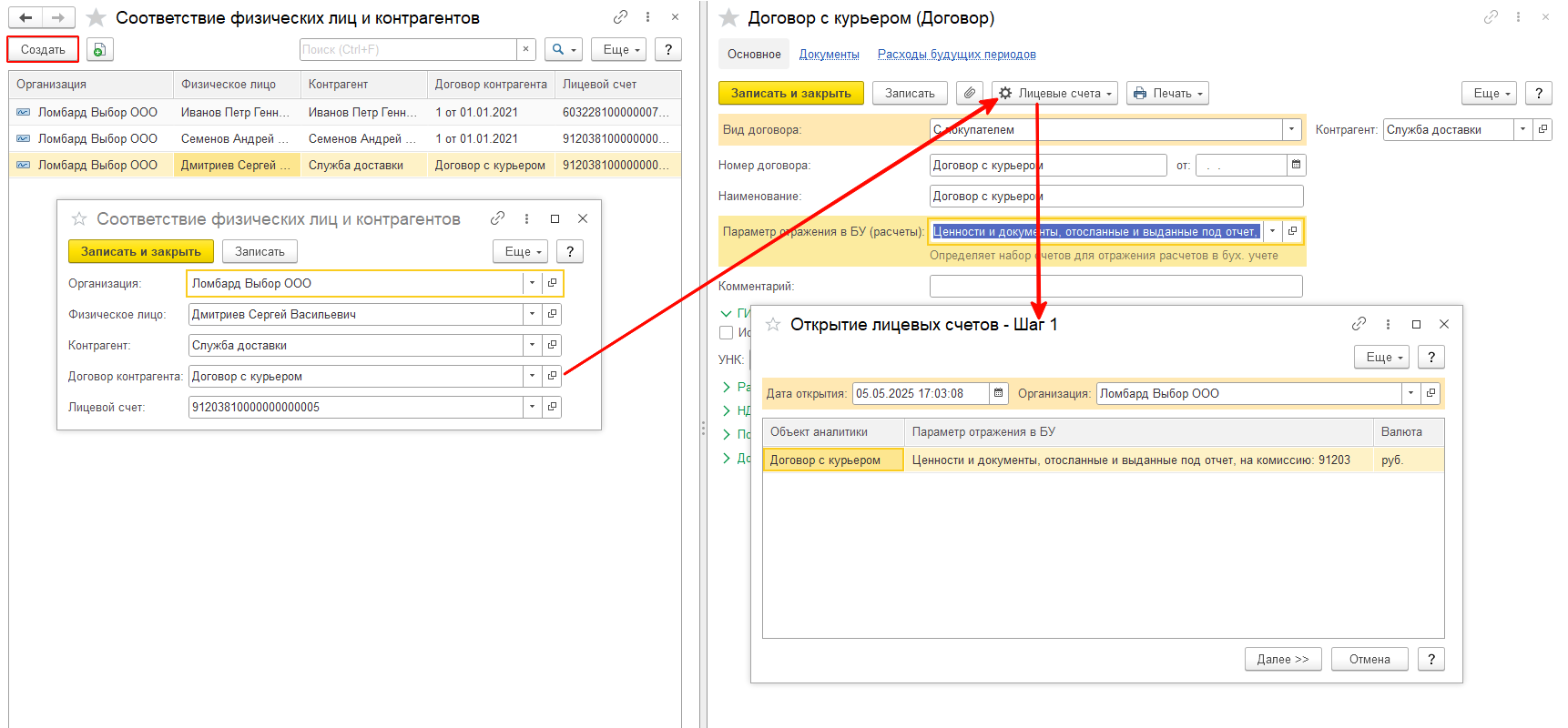Image resolution: width=1568 pixels, height=728 pixels.
Task: Expand Контрагент dropdown in the Соответствие dialog
Action: [x=532, y=345]
